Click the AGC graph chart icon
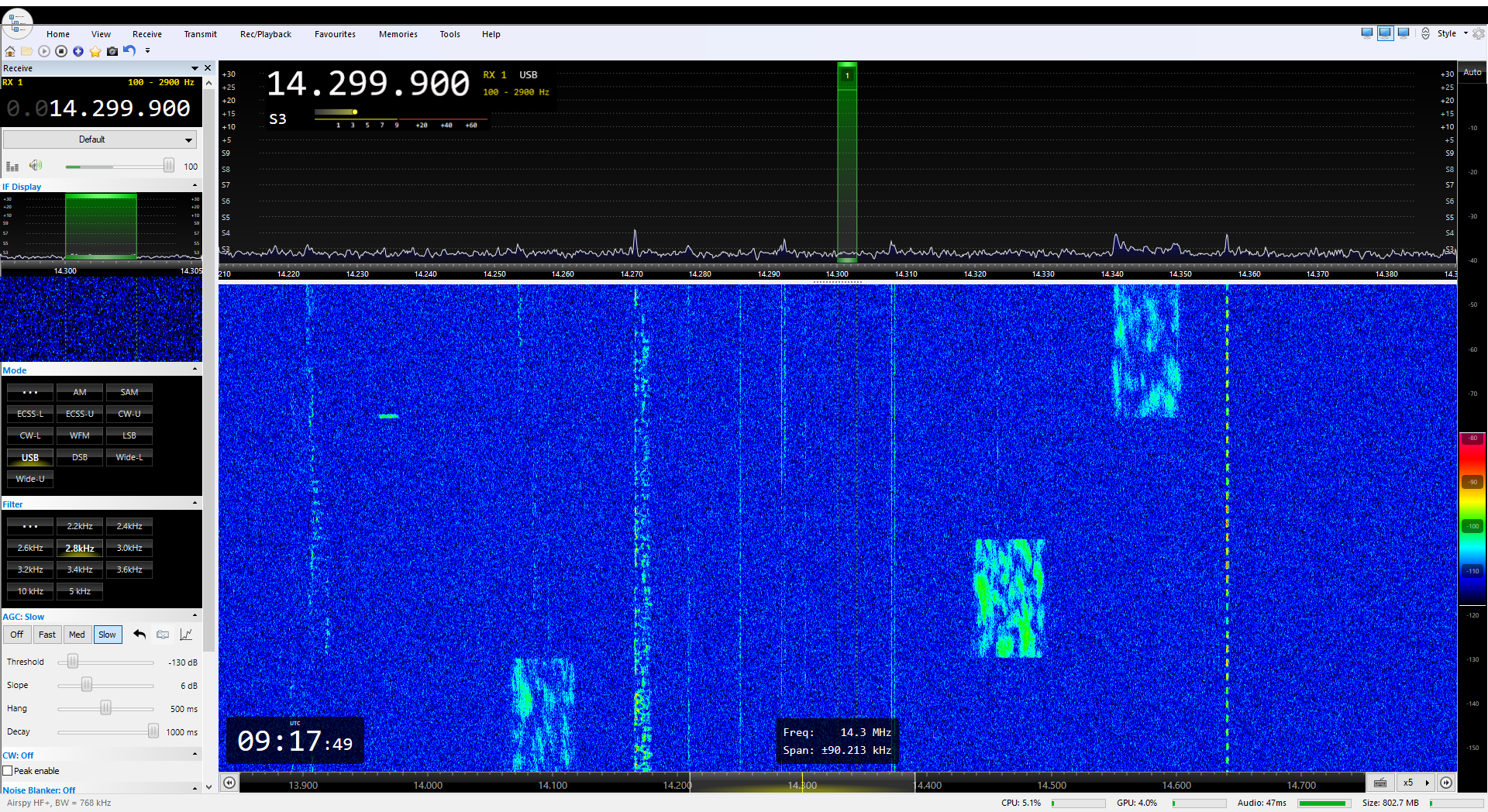Screen dimensions: 1488x812 tap(186, 635)
